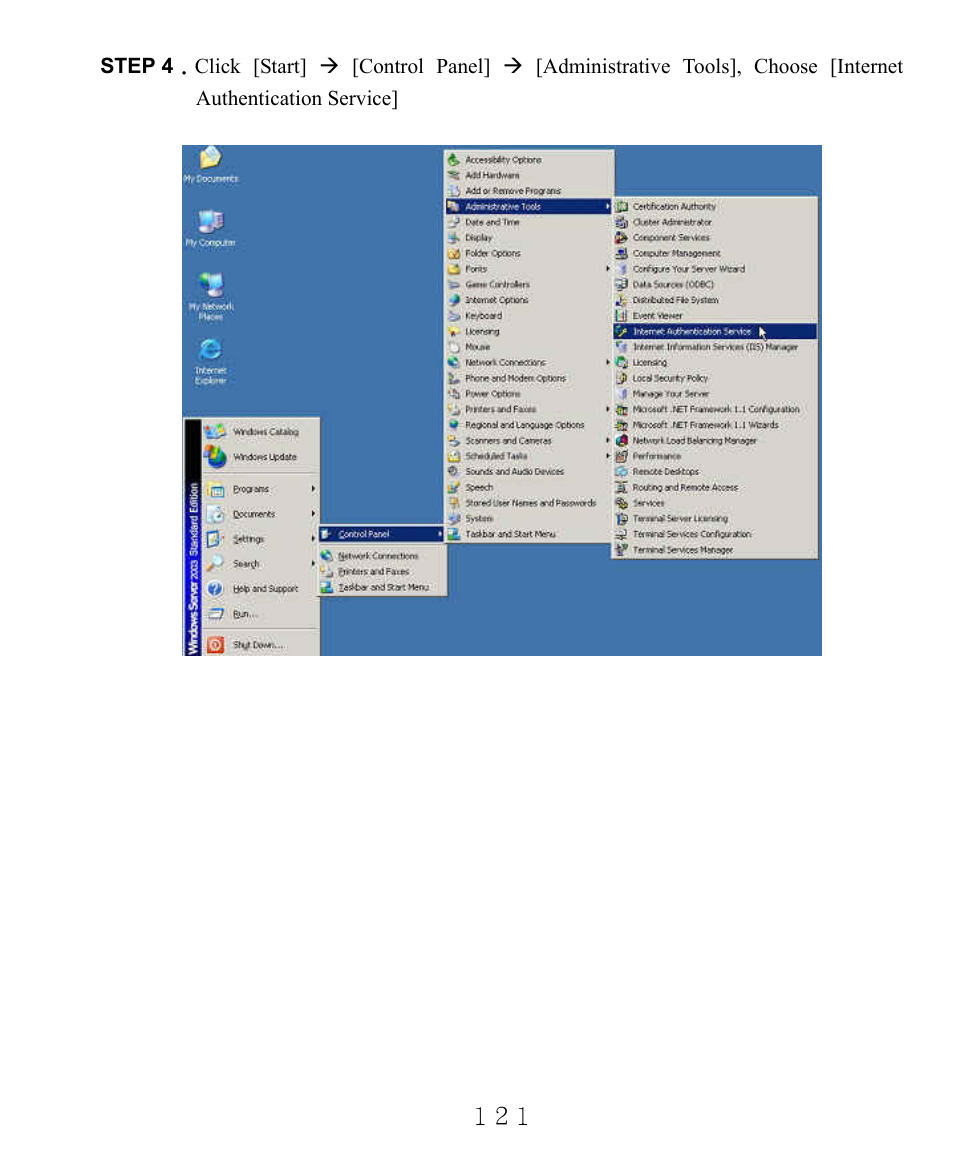Click the Windows Catalog icon
The image size is (954, 1155).
click(x=215, y=431)
